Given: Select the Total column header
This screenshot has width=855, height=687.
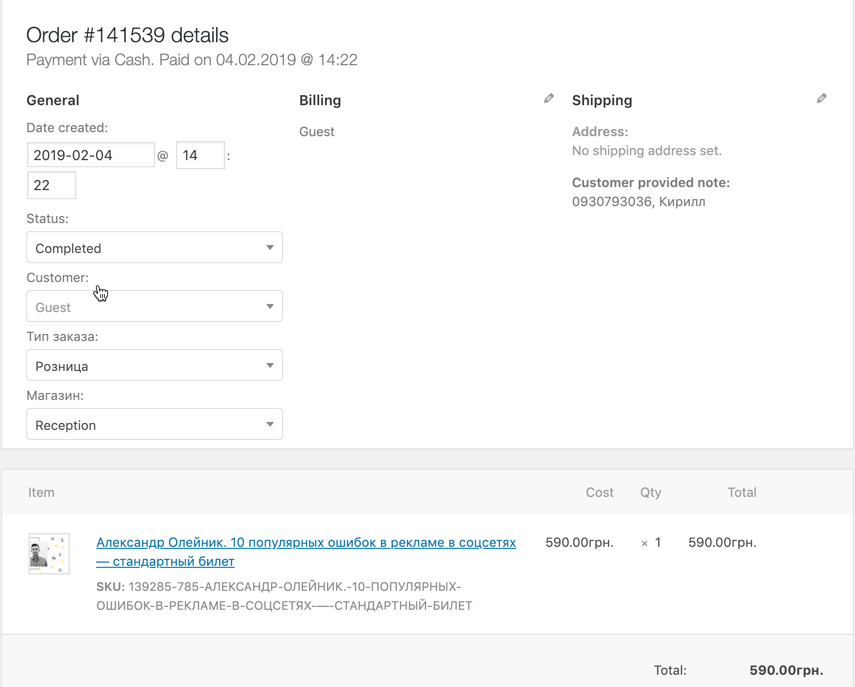Looking at the screenshot, I should 742,492.
